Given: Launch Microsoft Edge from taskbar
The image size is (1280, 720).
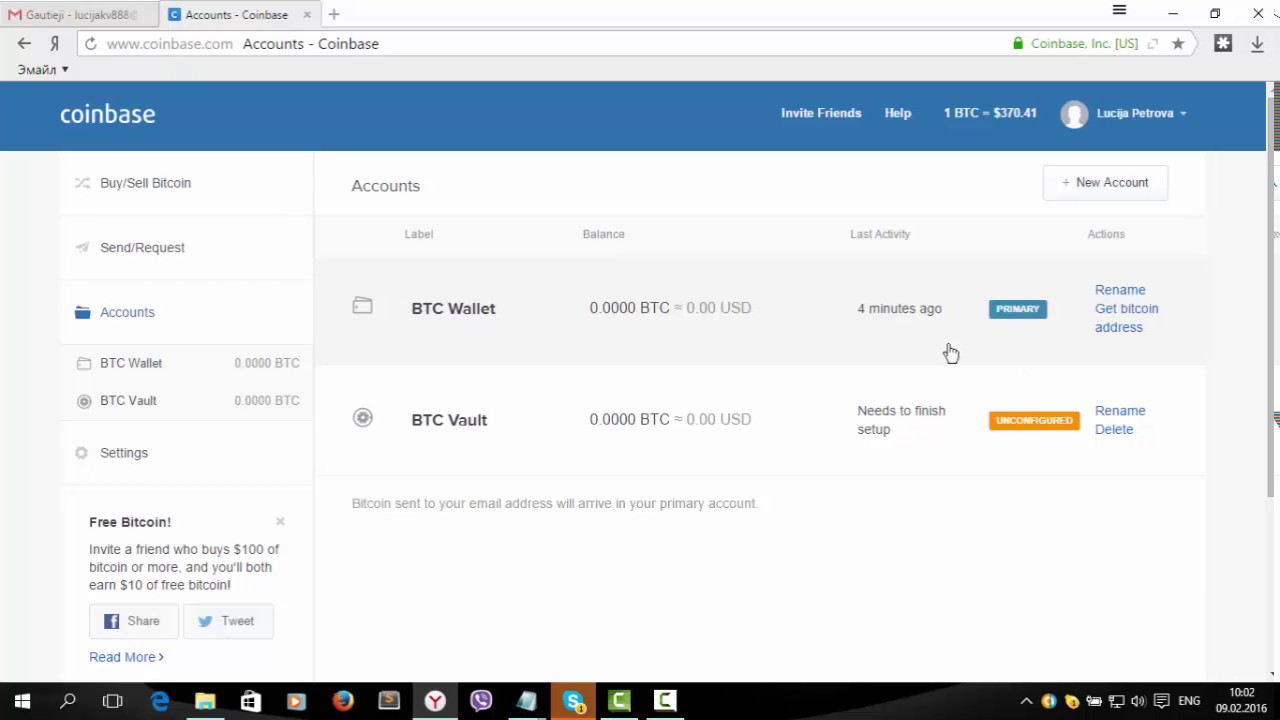Looking at the screenshot, I should point(160,701).
